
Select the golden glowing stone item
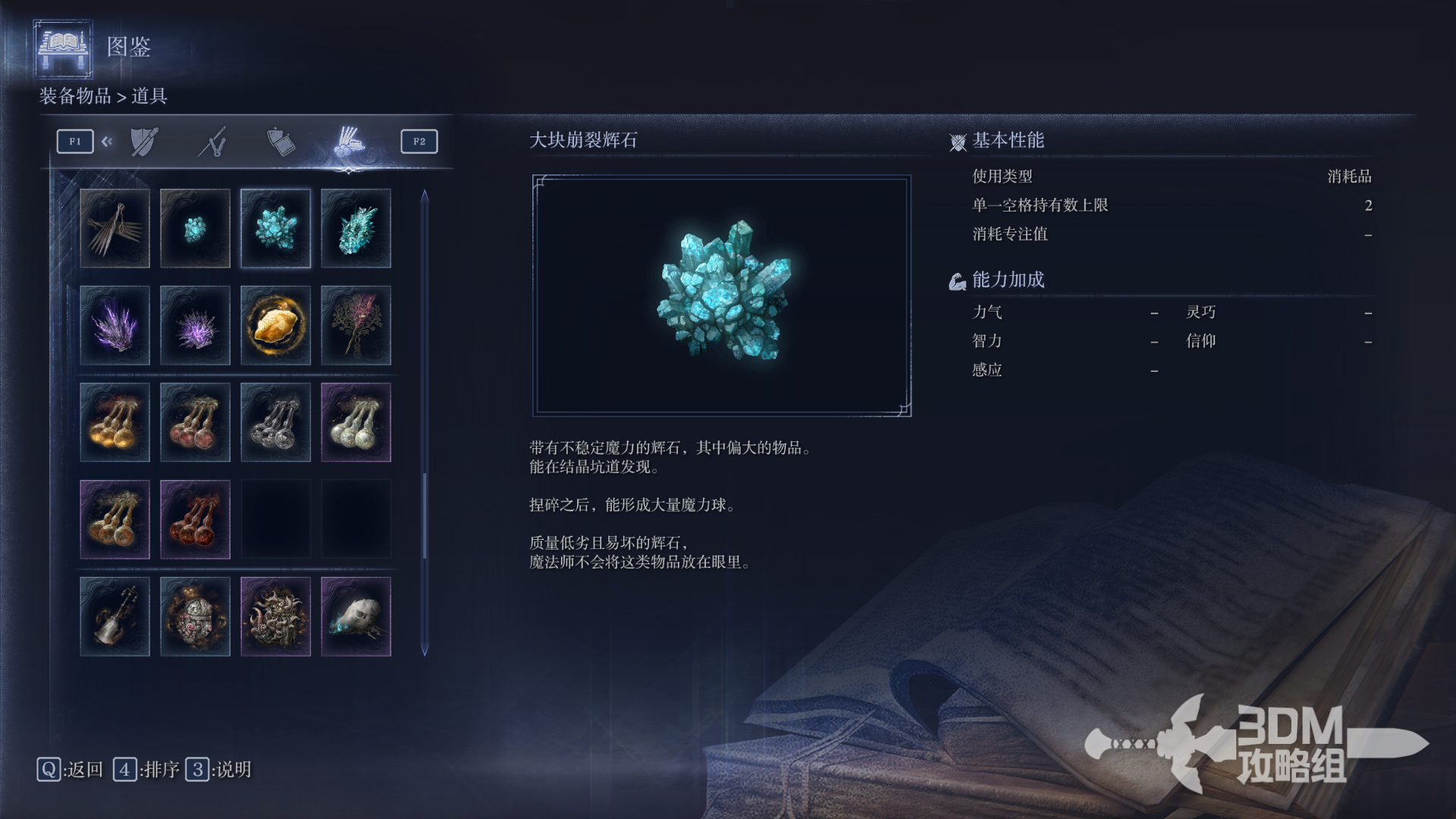point(275,325)
